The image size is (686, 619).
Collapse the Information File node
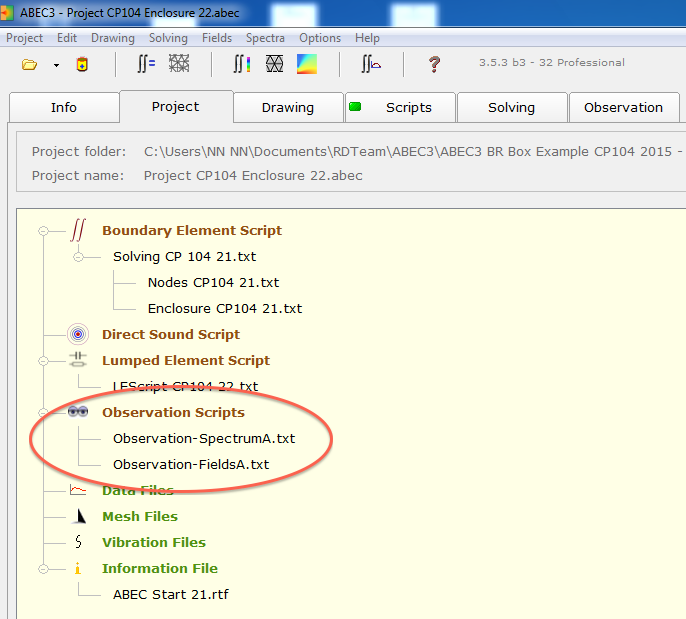[43, 569]
